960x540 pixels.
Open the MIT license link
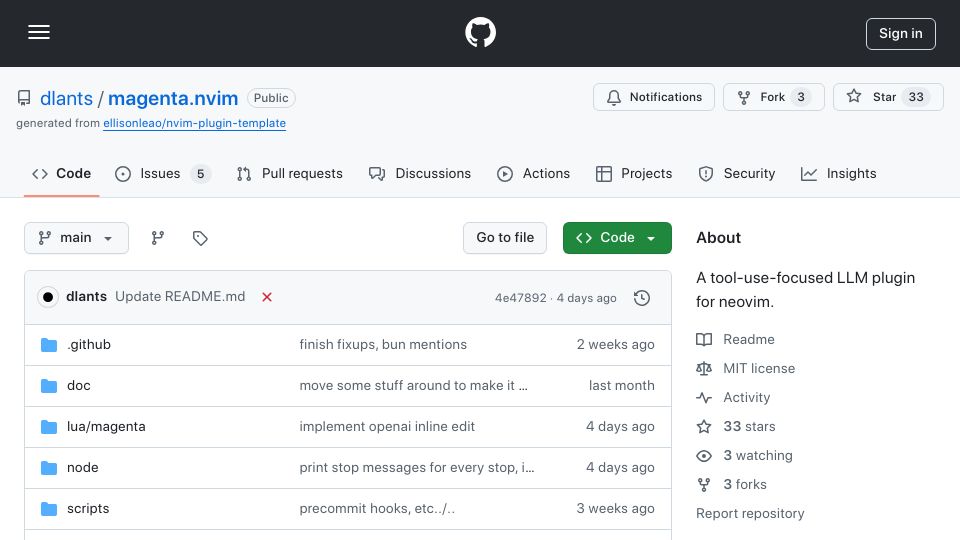click(x=759, y=369)
